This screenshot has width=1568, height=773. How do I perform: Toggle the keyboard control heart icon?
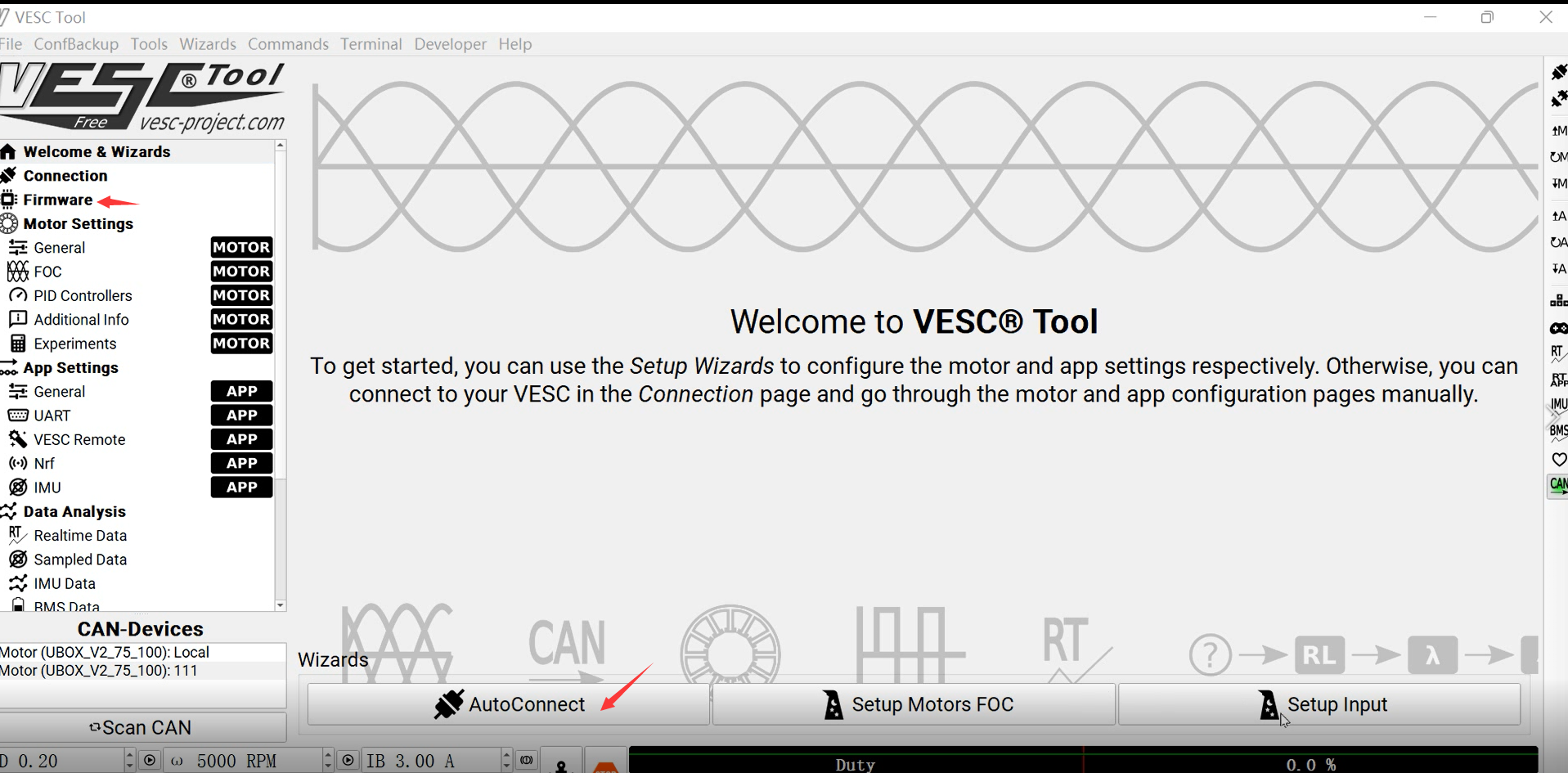coord(1558,459)
